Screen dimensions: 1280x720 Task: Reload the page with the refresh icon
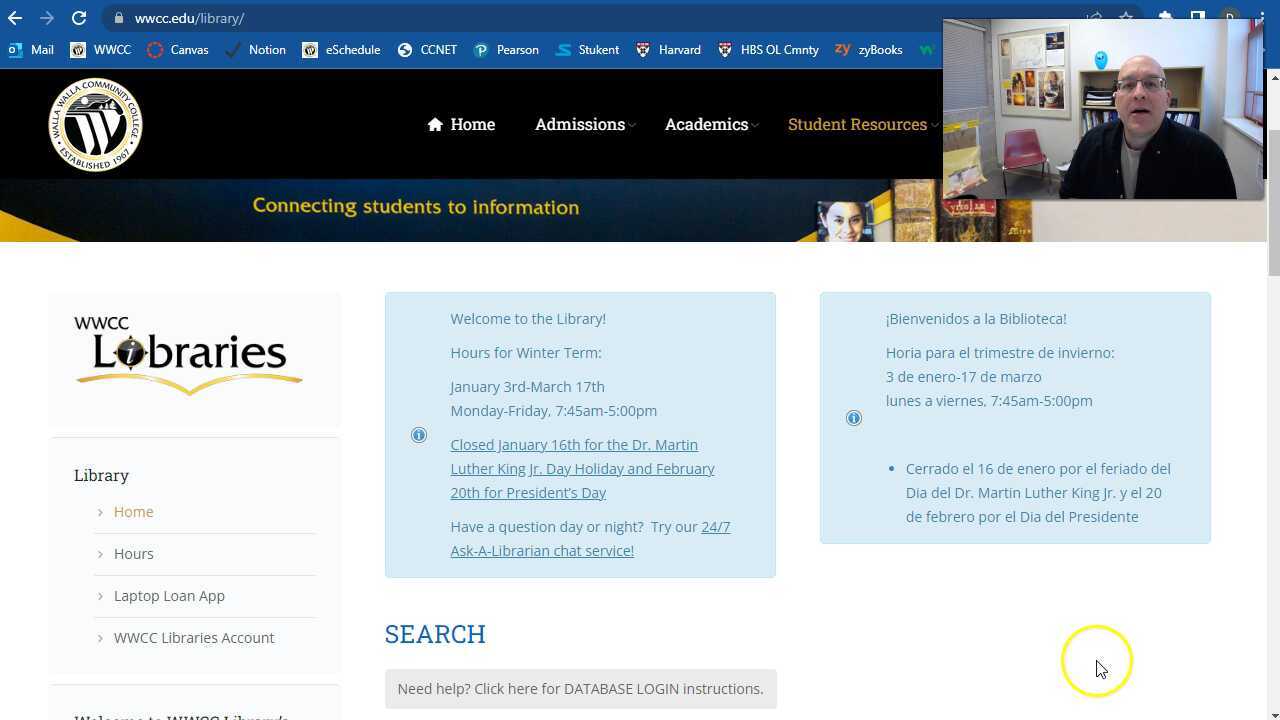click(x=79, y=18)
